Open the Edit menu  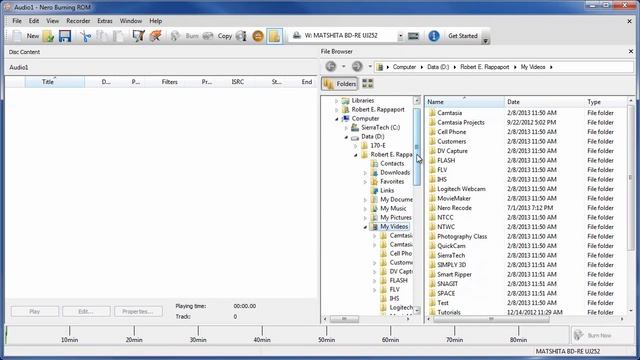click(x=34, y=21)
